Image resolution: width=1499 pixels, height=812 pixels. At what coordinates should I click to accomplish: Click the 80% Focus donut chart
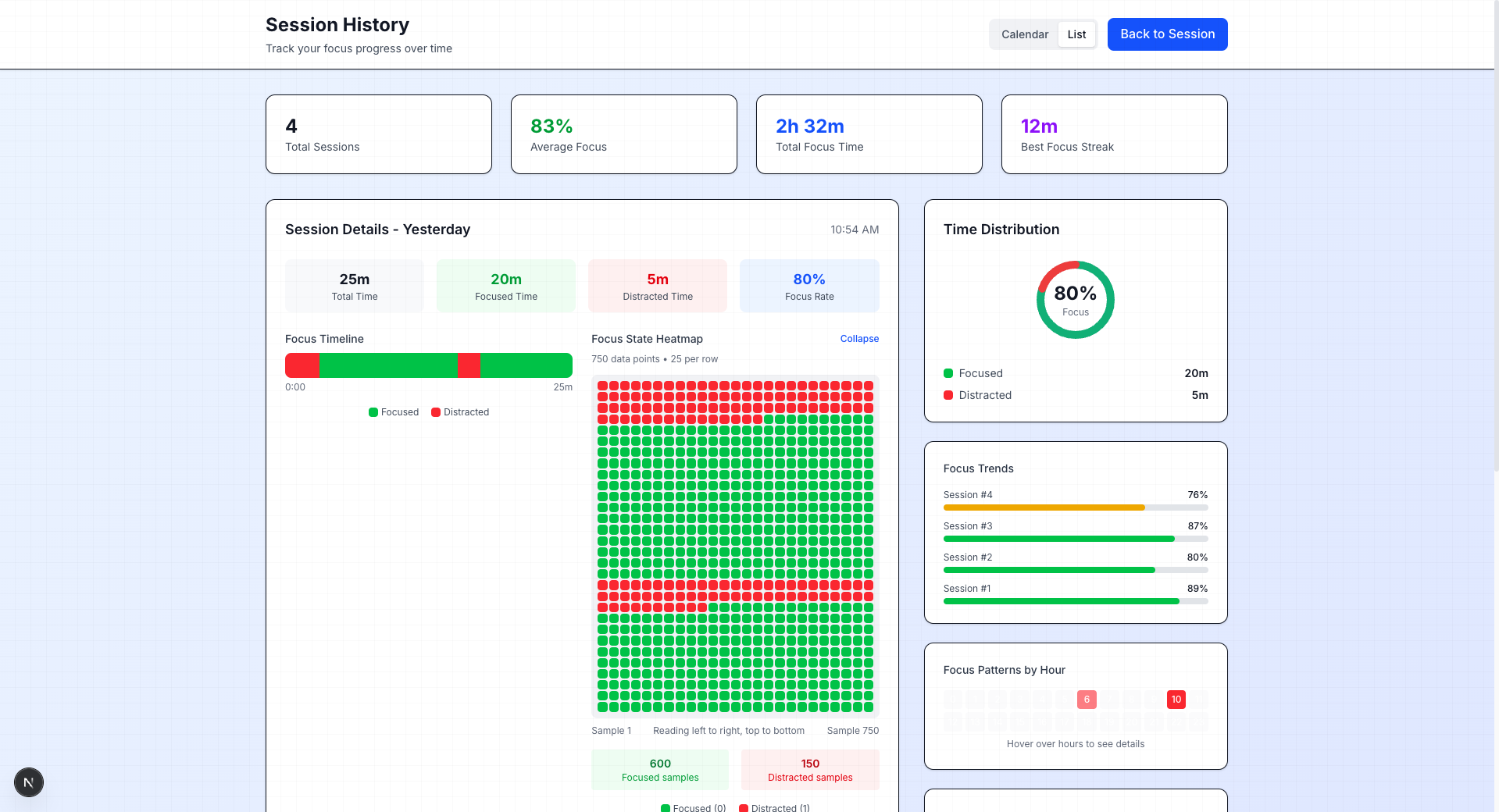[1076, 300]
